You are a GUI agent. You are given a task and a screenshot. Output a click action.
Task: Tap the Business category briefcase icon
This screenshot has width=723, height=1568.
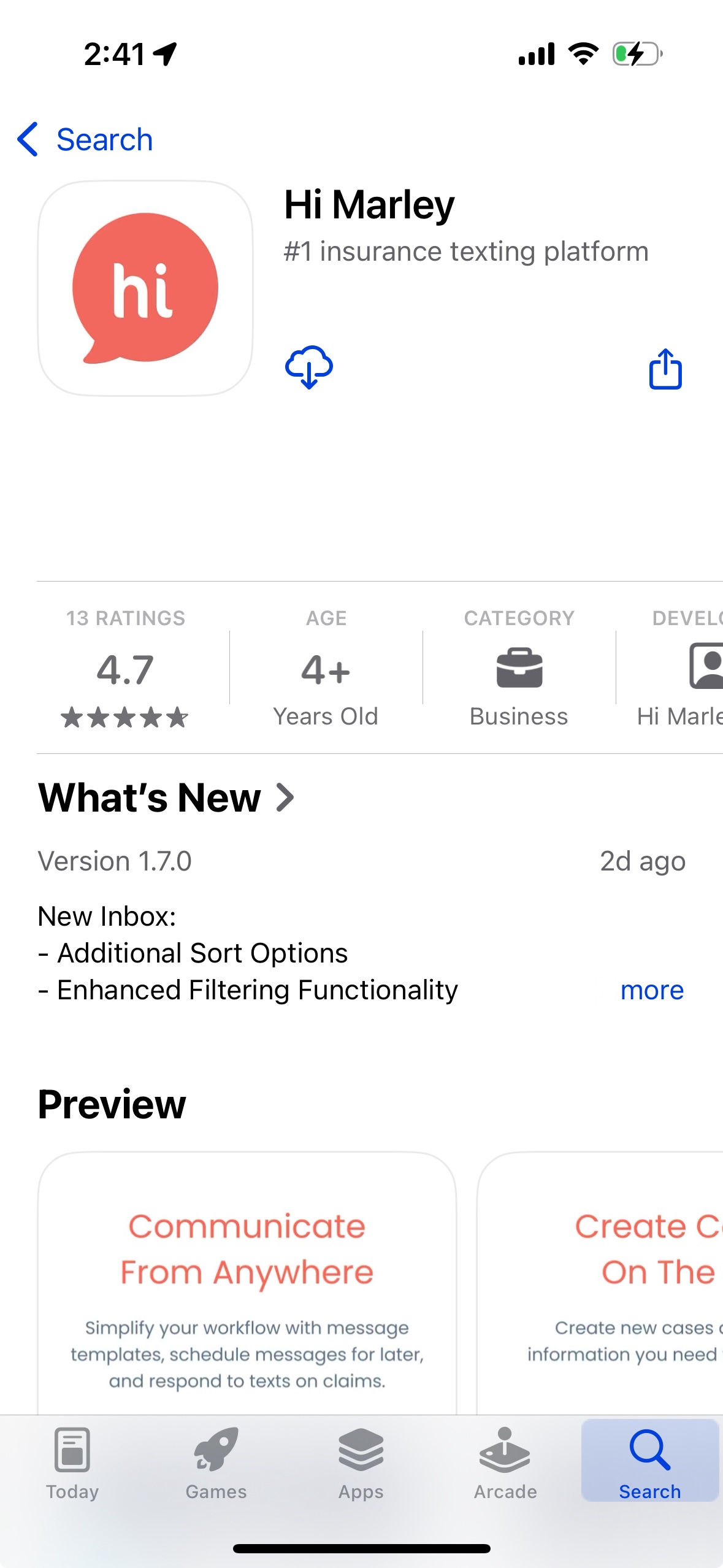[519, 668]
